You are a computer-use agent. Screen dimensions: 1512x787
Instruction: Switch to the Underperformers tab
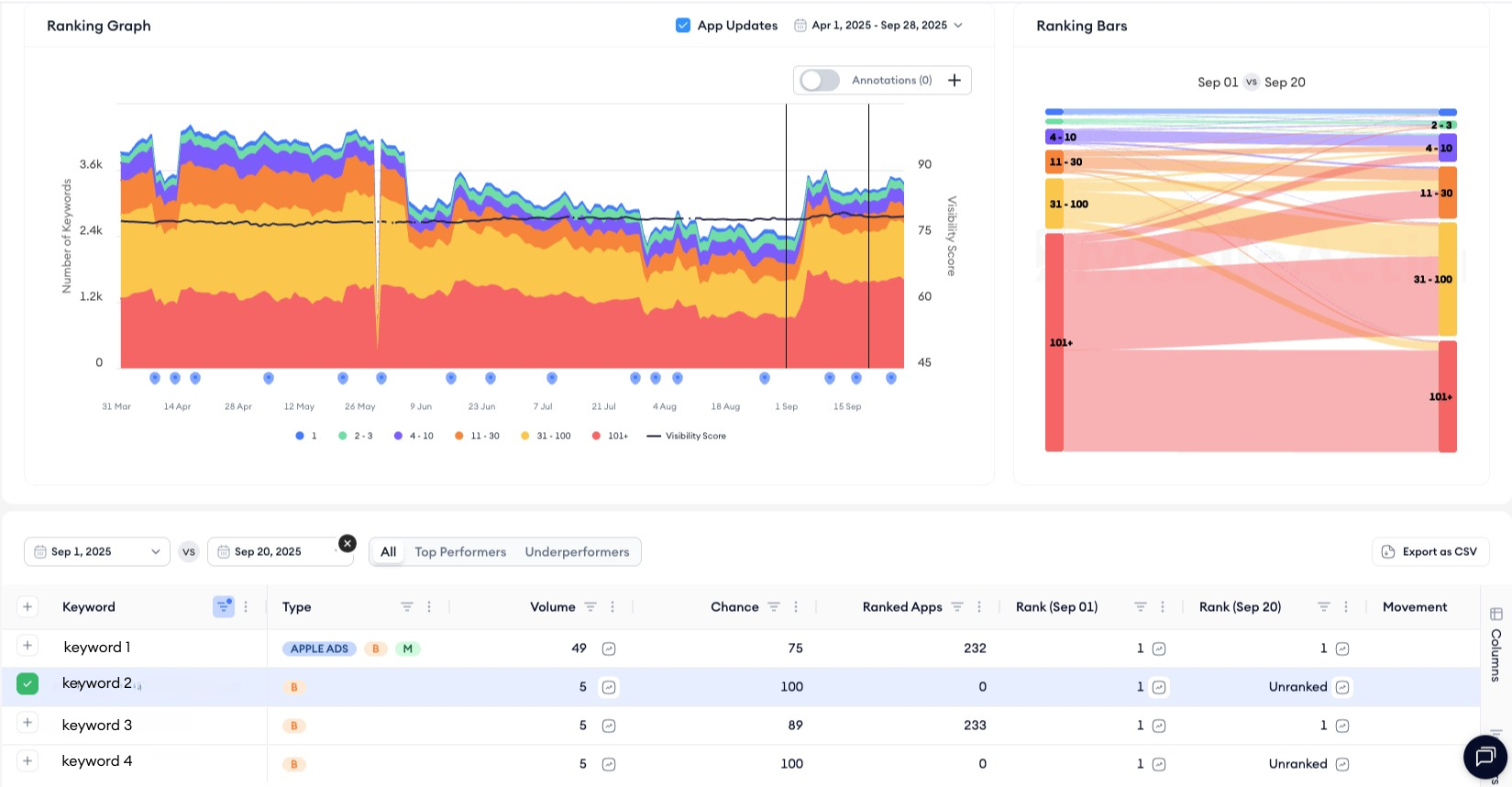pos(577,552)
